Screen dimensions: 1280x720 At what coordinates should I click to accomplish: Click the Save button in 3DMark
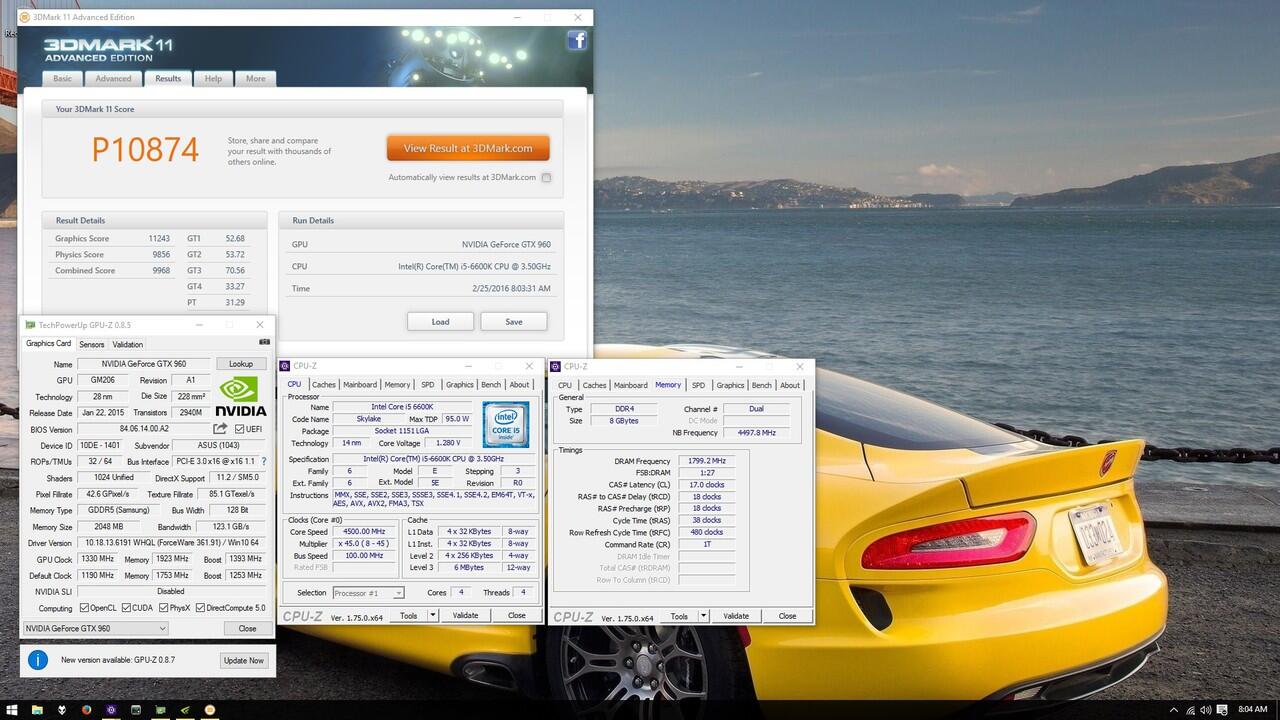pos(514,321)
